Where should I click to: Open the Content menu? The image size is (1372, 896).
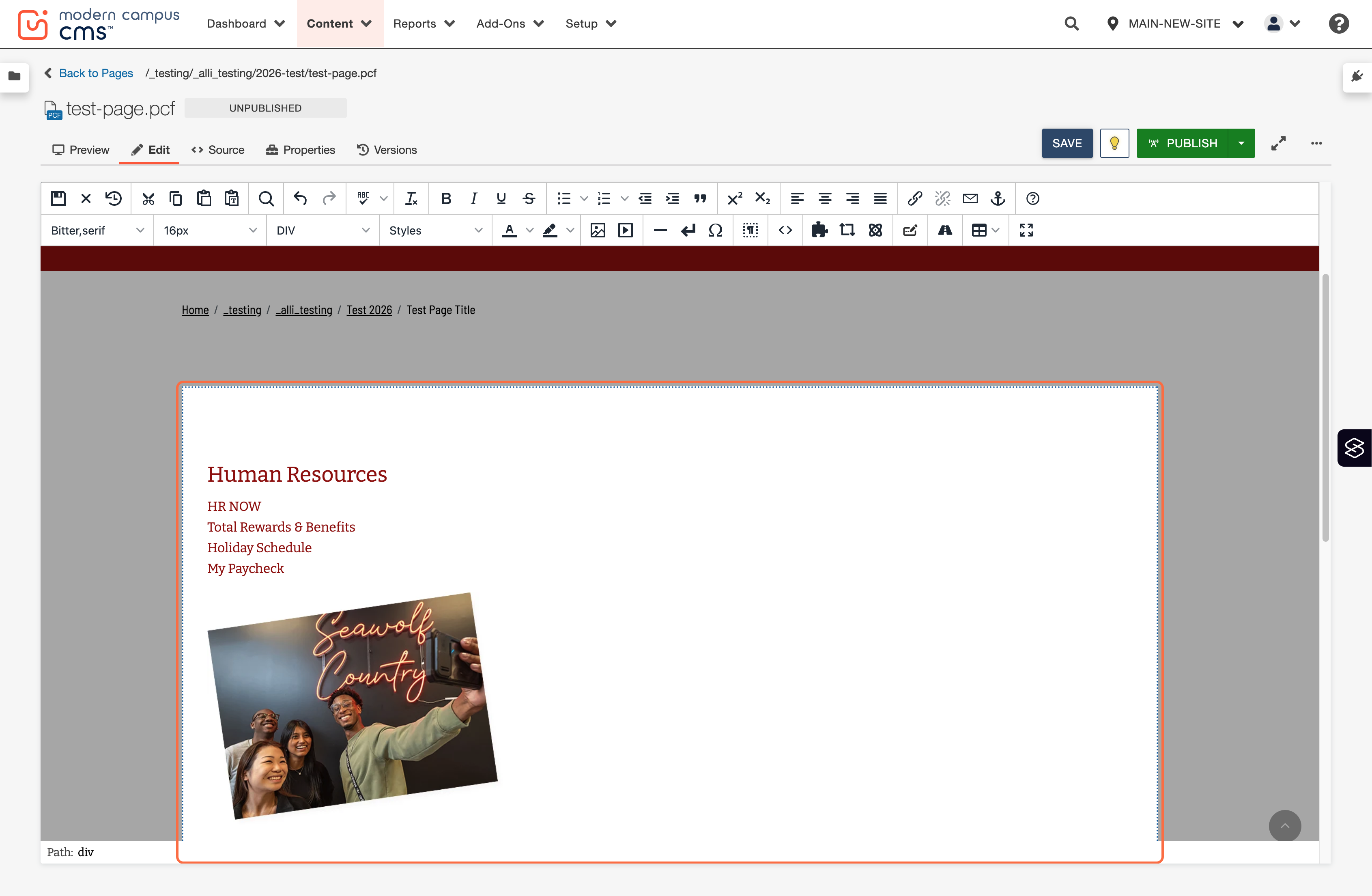[340, 24]
